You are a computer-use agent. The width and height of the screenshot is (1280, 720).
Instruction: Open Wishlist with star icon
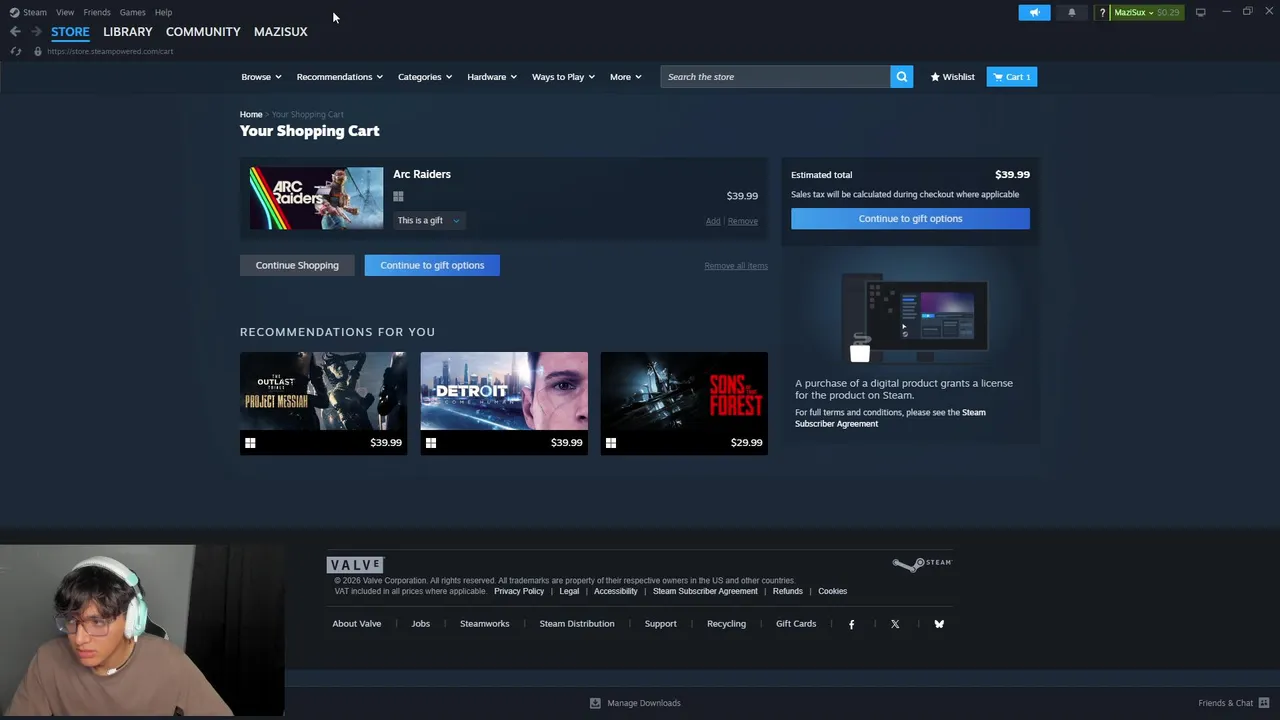952,77
